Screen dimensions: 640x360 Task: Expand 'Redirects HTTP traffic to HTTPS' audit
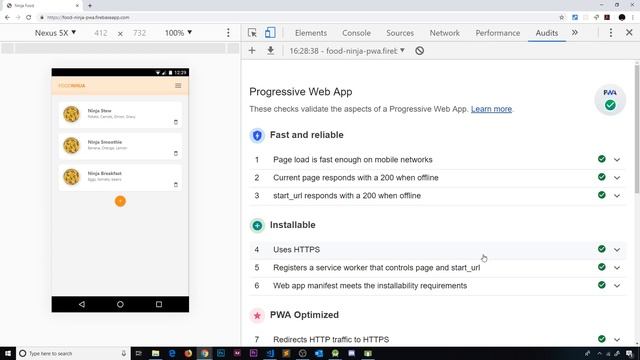point(617,339)
